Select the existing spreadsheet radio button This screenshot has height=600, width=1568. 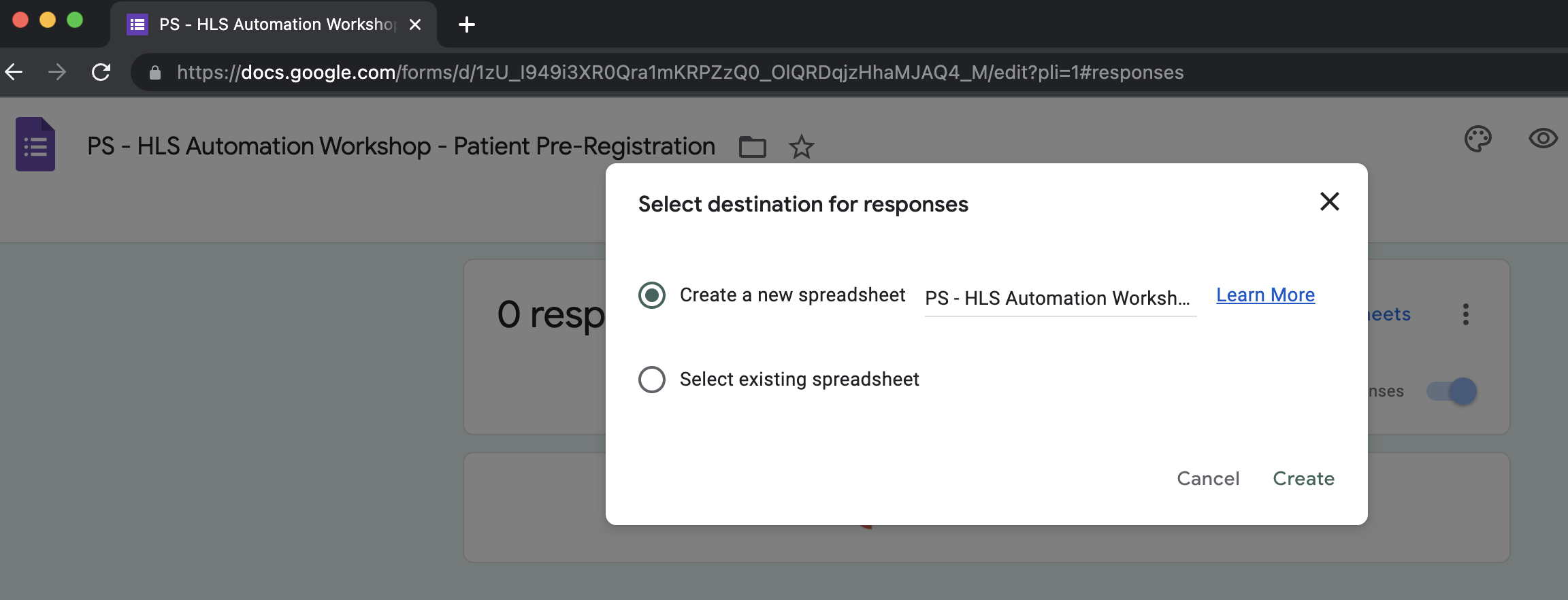pos(652,380)
